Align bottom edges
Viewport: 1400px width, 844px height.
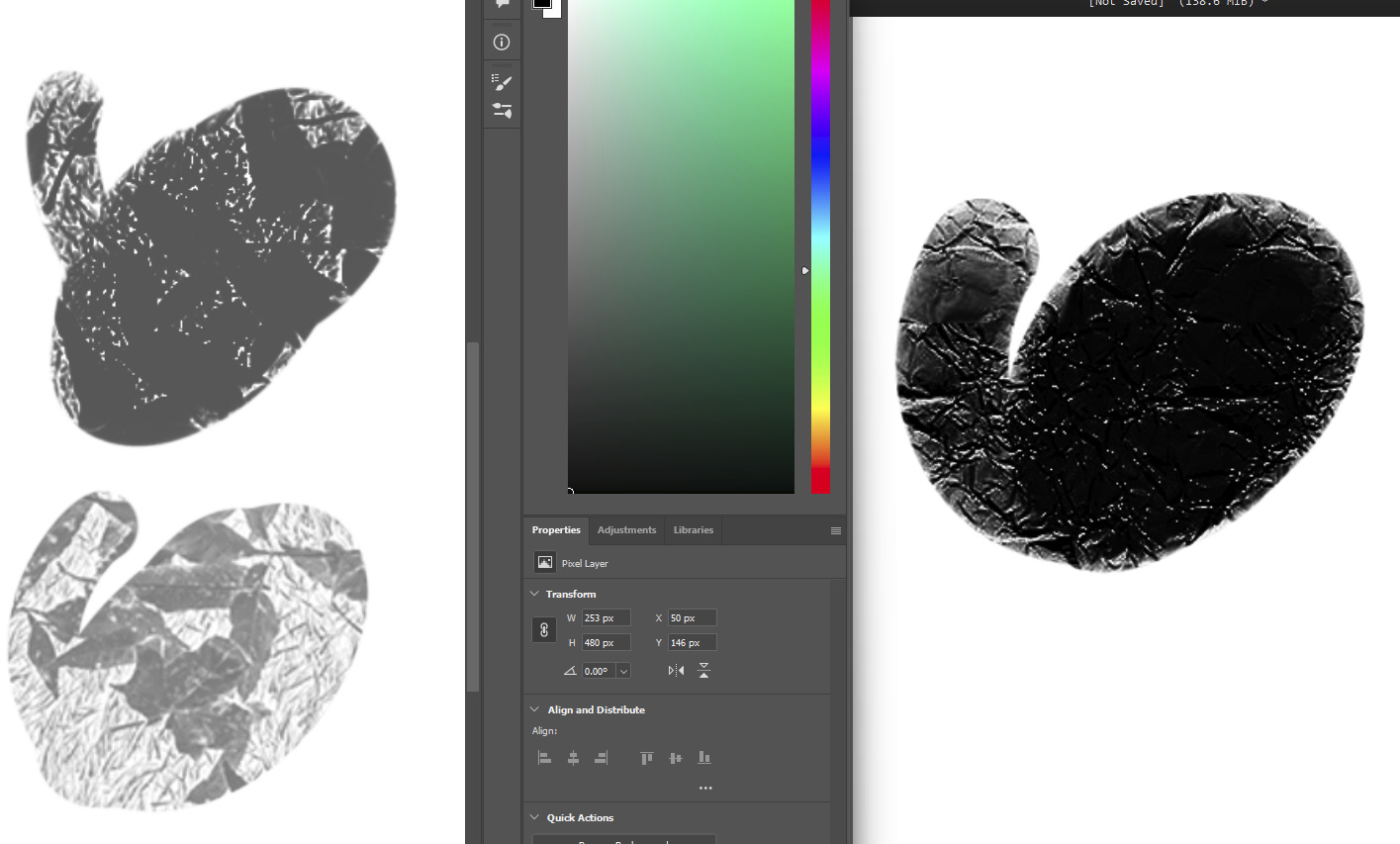[x=704, y=757]
